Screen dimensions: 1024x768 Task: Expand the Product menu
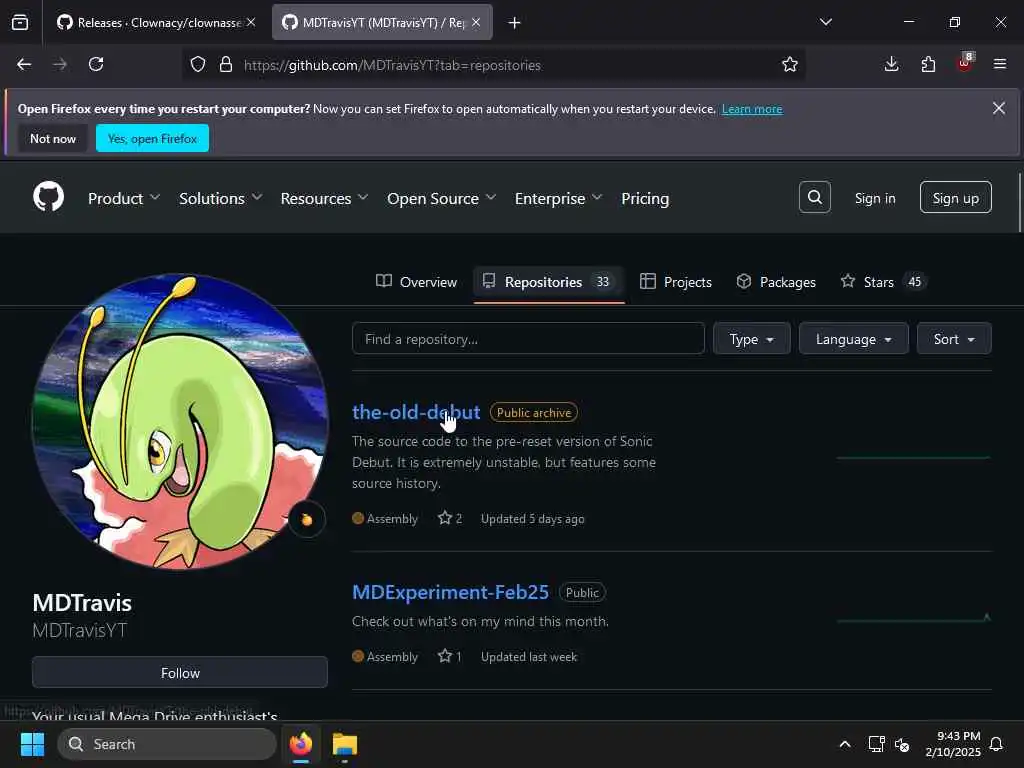123,198
